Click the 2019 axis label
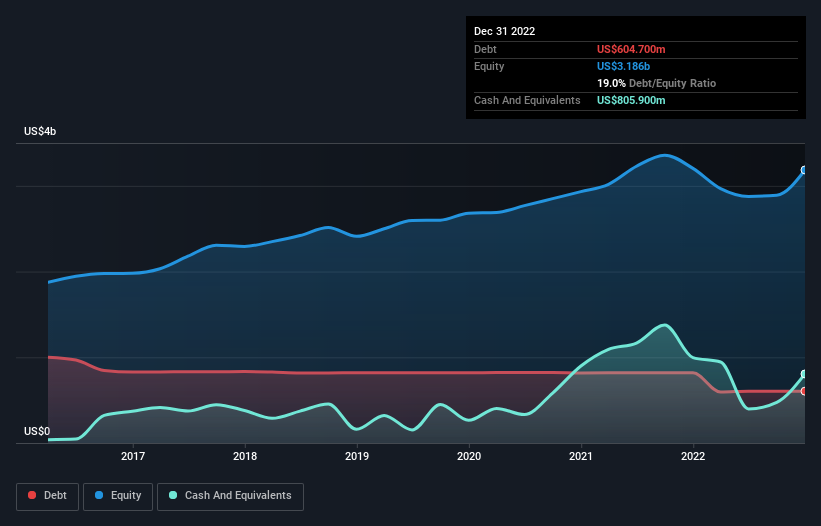The width and height of the screenshot is (821, 526). (357, 456)
